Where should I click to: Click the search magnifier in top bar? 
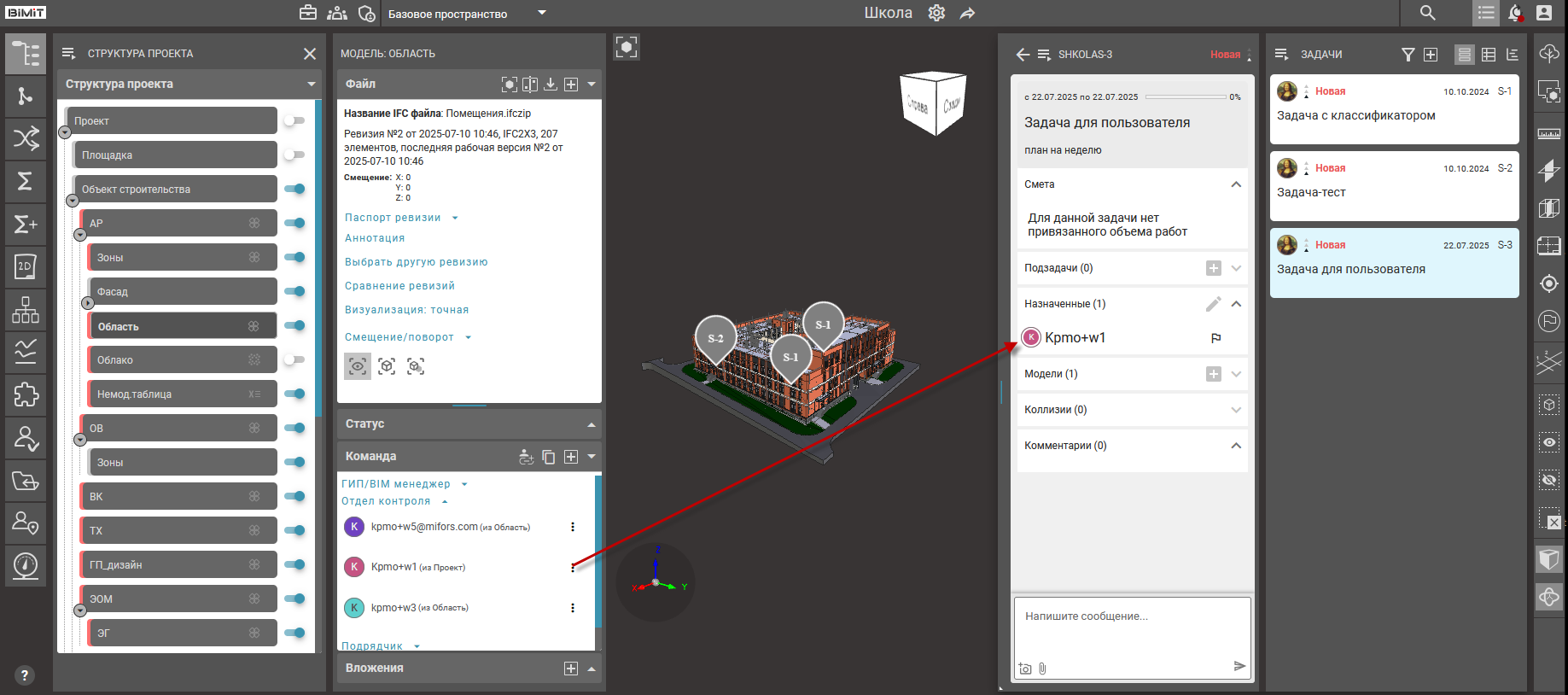tap(1427, 13)
